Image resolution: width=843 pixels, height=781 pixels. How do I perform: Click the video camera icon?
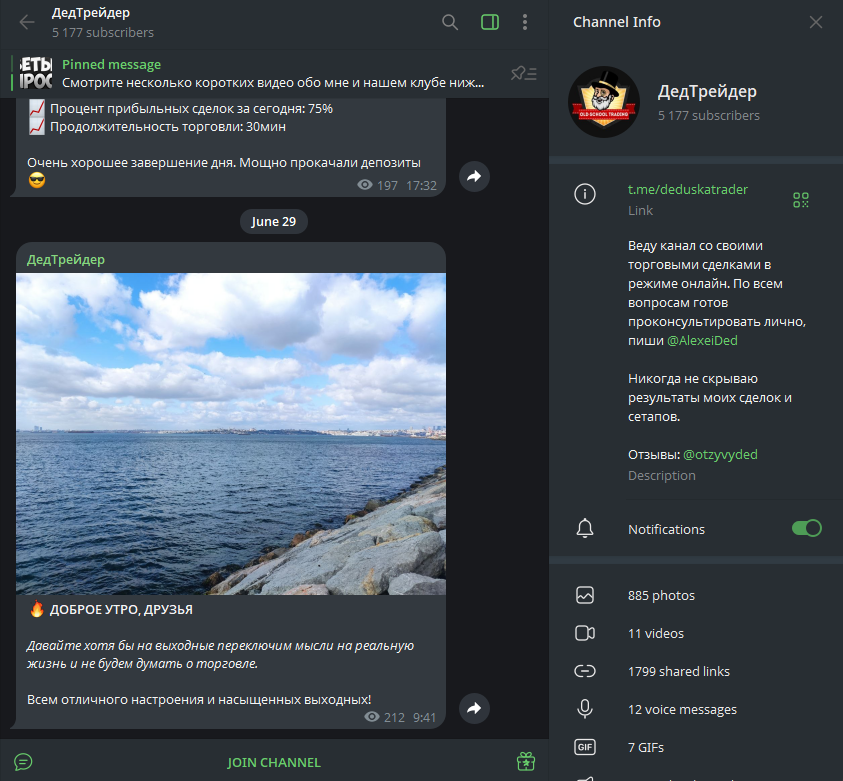coord(585,633)
